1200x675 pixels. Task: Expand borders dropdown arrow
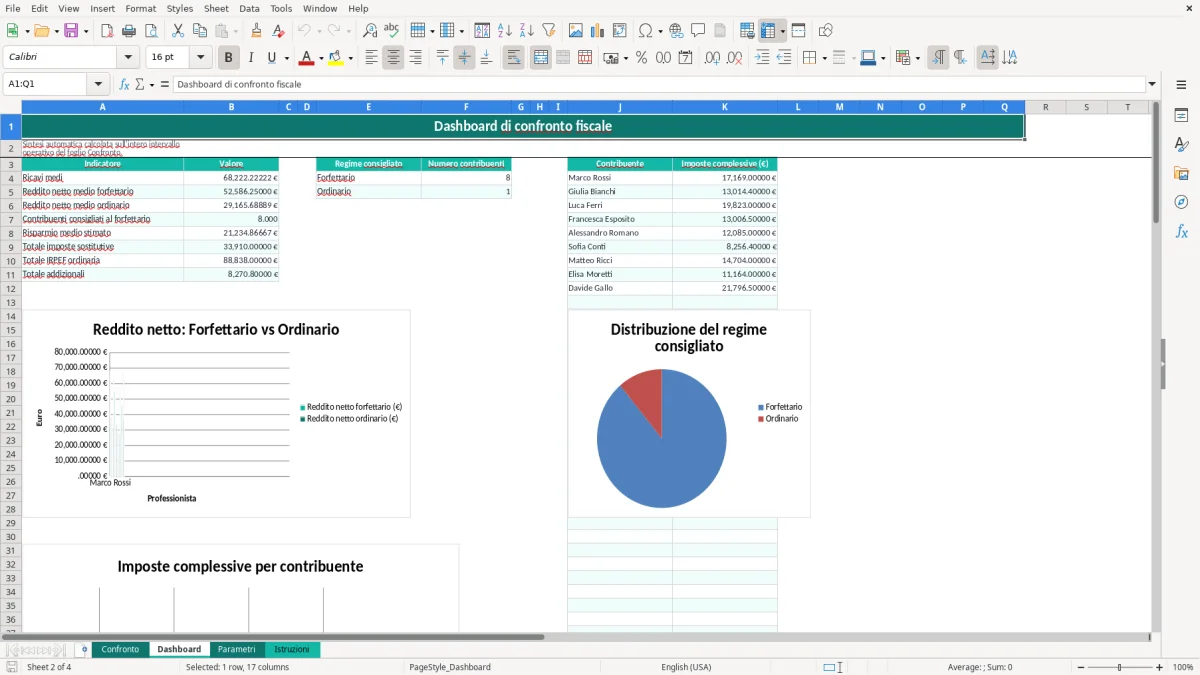[x=823, y=58]
